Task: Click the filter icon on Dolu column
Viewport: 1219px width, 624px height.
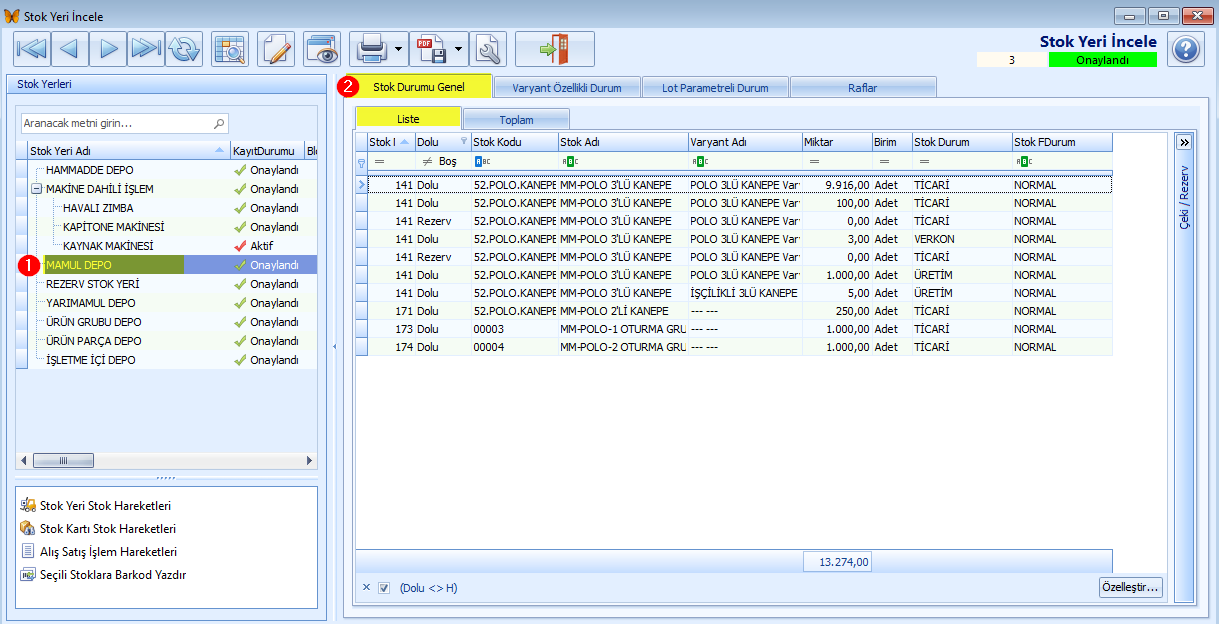Action: (462, 142)
